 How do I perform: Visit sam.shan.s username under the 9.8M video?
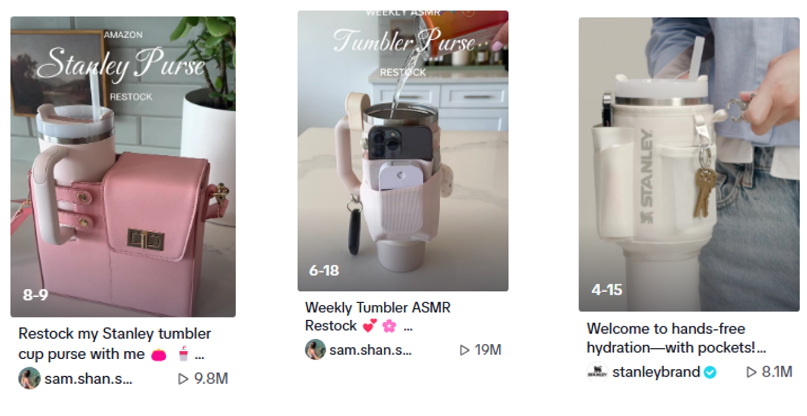[x=89, y=379]
